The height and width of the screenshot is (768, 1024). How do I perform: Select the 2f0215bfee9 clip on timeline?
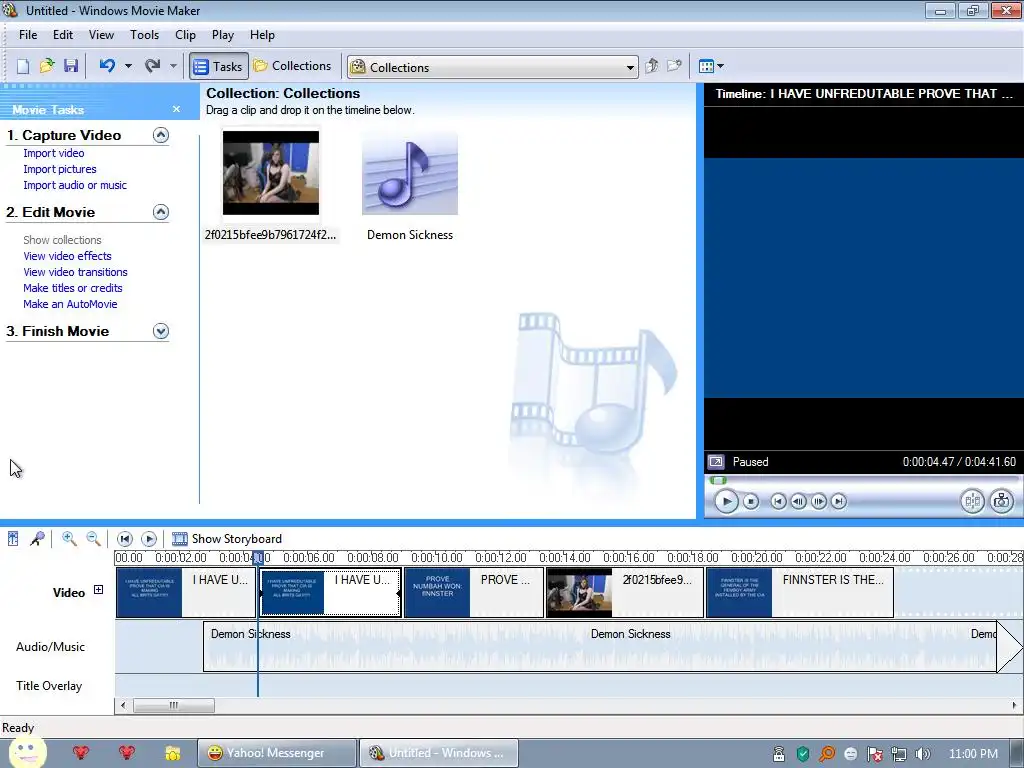(625, 592)
